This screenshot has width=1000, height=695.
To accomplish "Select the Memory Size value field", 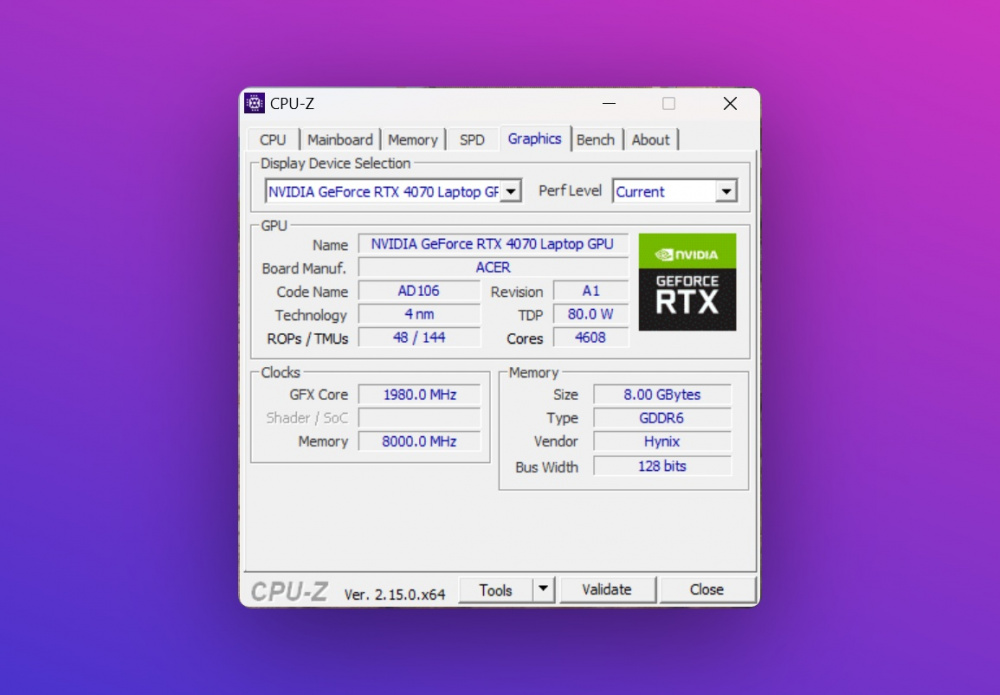I will coord(662,395).
